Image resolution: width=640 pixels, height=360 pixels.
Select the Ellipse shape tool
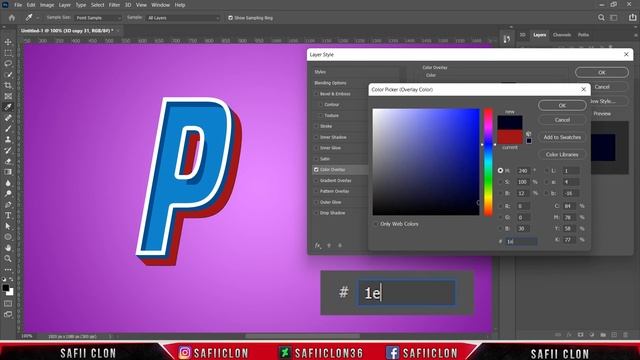8,237
